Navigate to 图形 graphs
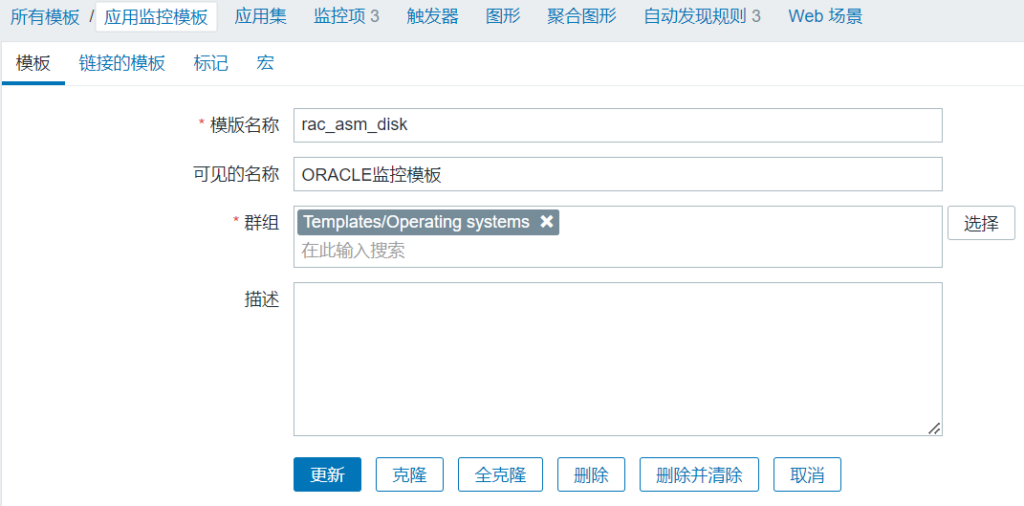Image resolution: width=1024 pixels, height=506 pixels. [x=503, y=17]
